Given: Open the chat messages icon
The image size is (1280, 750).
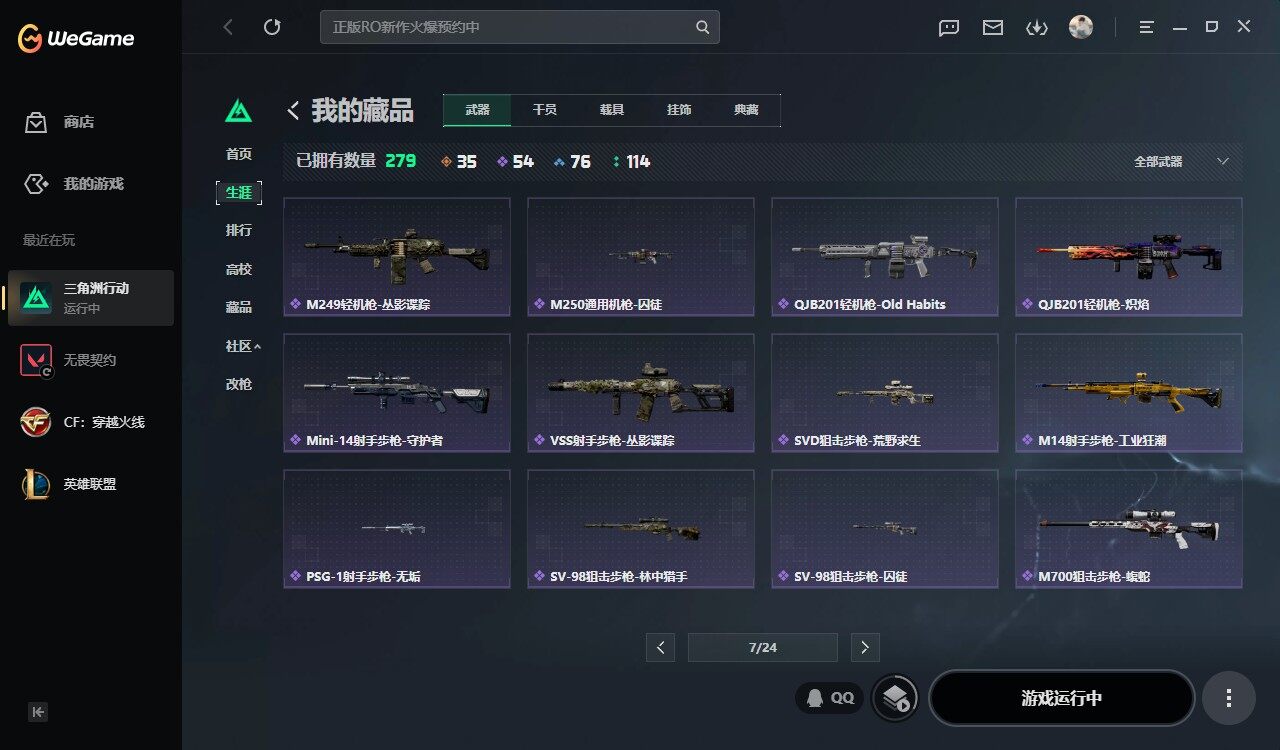Looking at the screenshot, I should [x=949, y=27].
